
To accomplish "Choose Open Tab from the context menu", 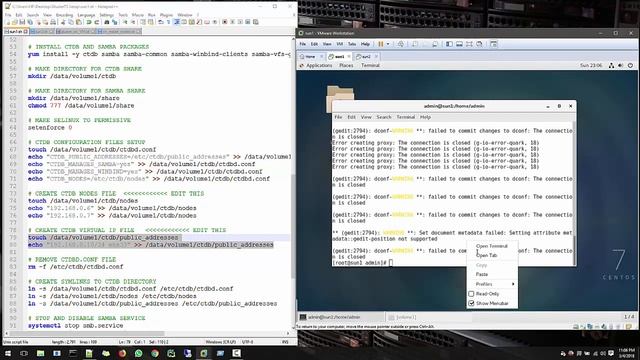I will (x=492, y=256).
